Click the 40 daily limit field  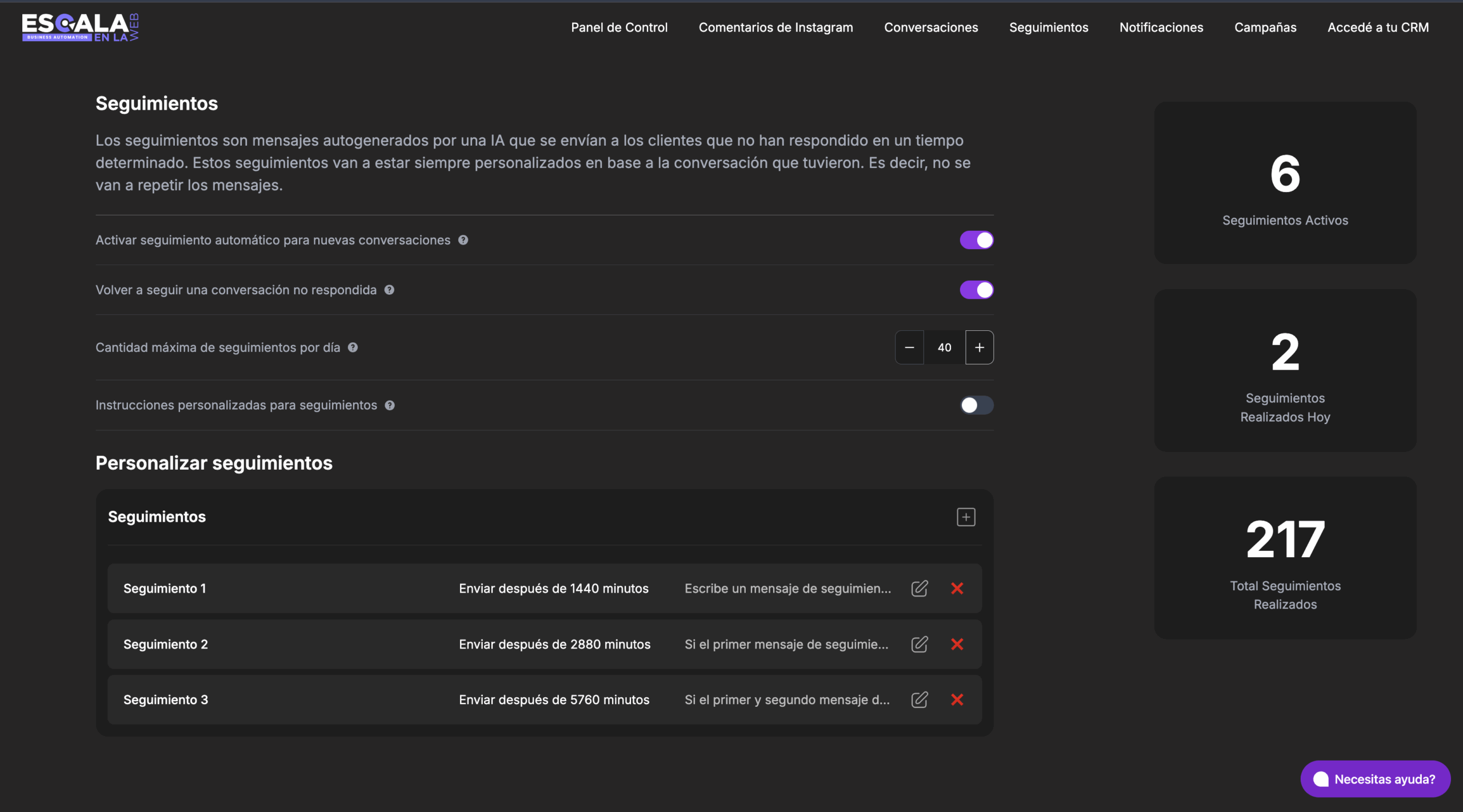944,347
